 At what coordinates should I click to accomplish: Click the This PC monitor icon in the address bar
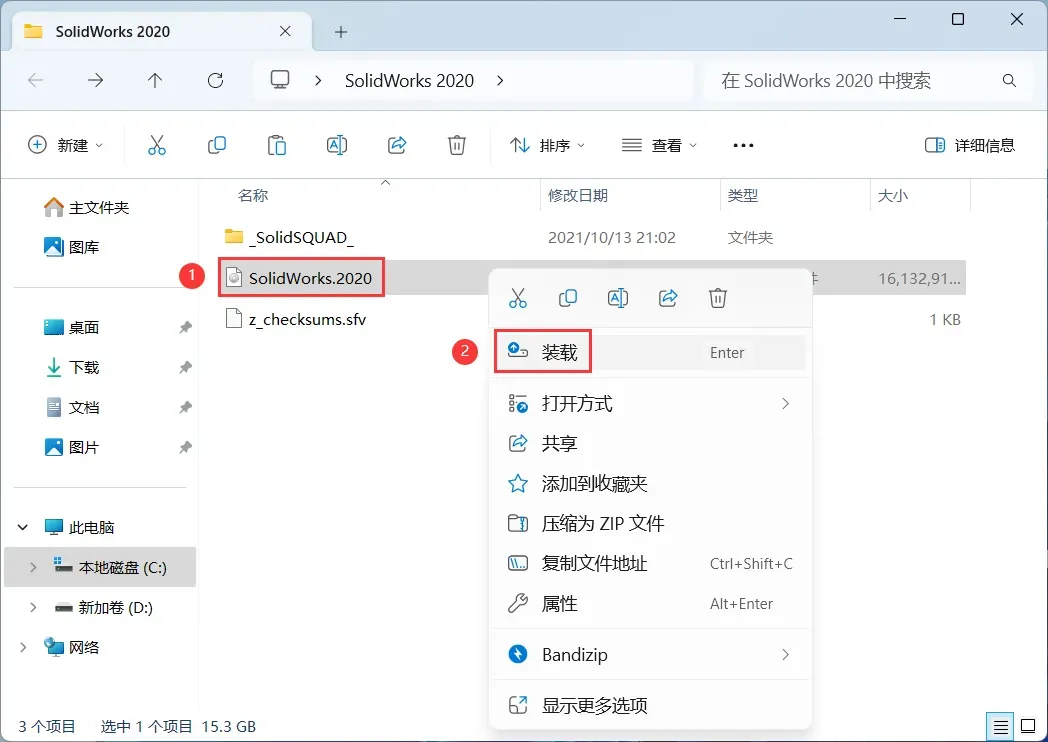click(279, 80)
